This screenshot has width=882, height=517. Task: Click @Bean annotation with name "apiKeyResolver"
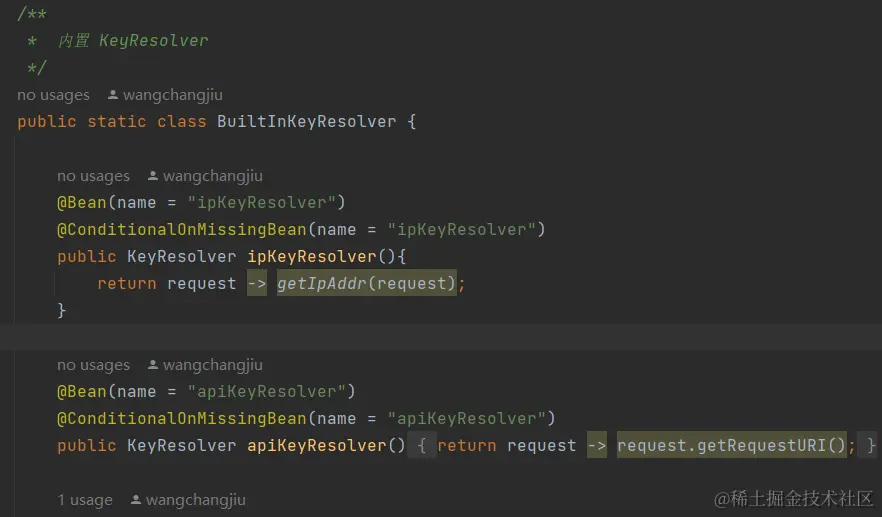coord(82,392)
